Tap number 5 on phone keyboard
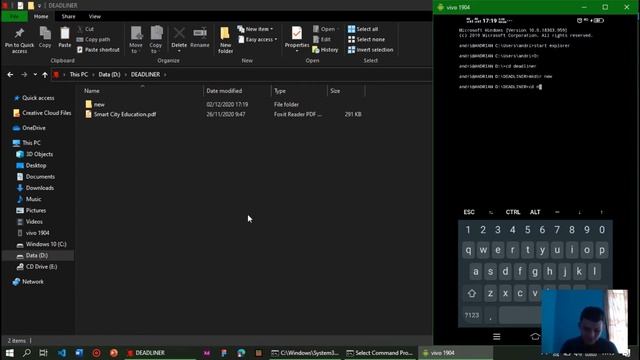This screenshot has width=640, height=360. click(x=527, y=230)
